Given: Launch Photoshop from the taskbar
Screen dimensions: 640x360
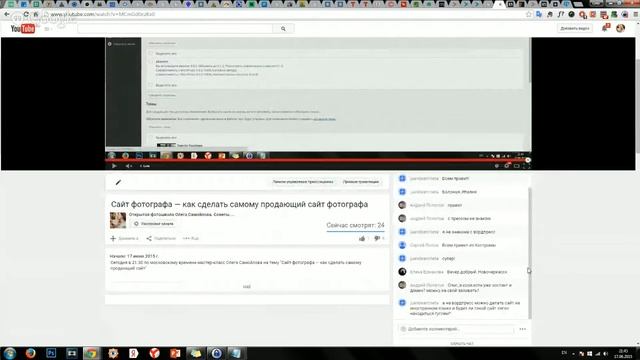Looking at the screenshot, I should point(51,353).
